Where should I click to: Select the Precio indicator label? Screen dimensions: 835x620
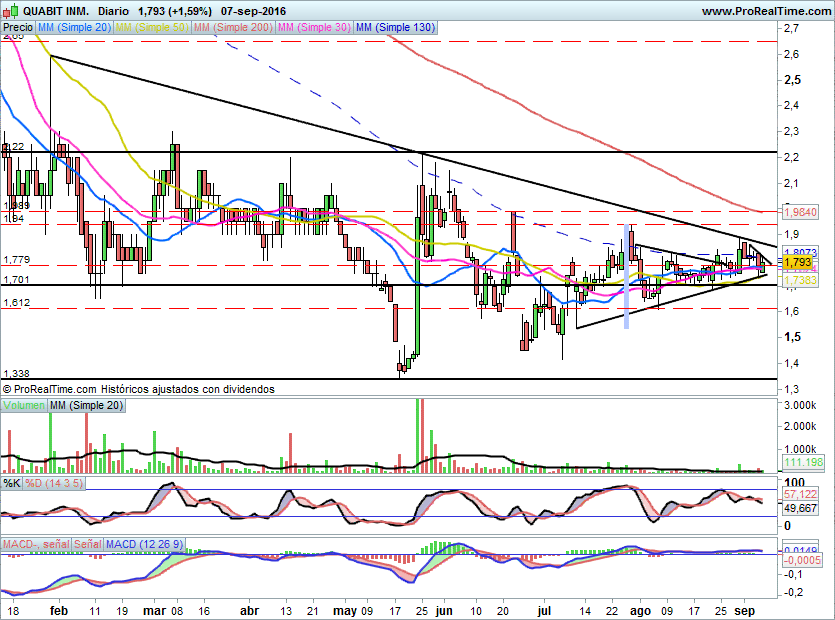(17, 28)
